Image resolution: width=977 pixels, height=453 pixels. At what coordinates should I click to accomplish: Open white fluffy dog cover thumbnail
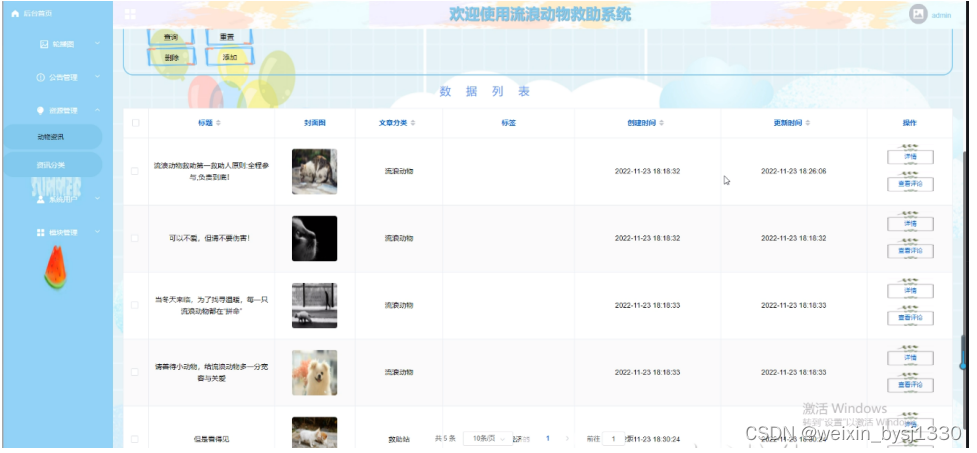point(315,373)
